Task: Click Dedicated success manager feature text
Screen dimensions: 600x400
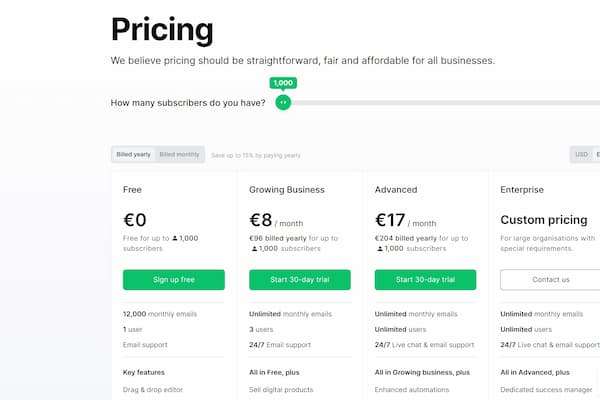Action: click(x=548, y=389)
